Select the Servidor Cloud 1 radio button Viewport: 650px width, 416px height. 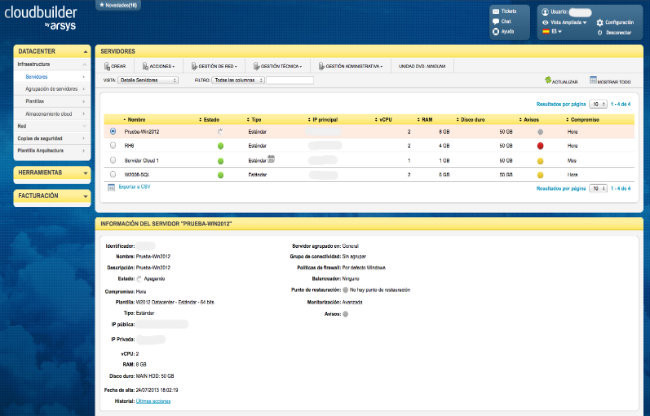click(112, 159)
